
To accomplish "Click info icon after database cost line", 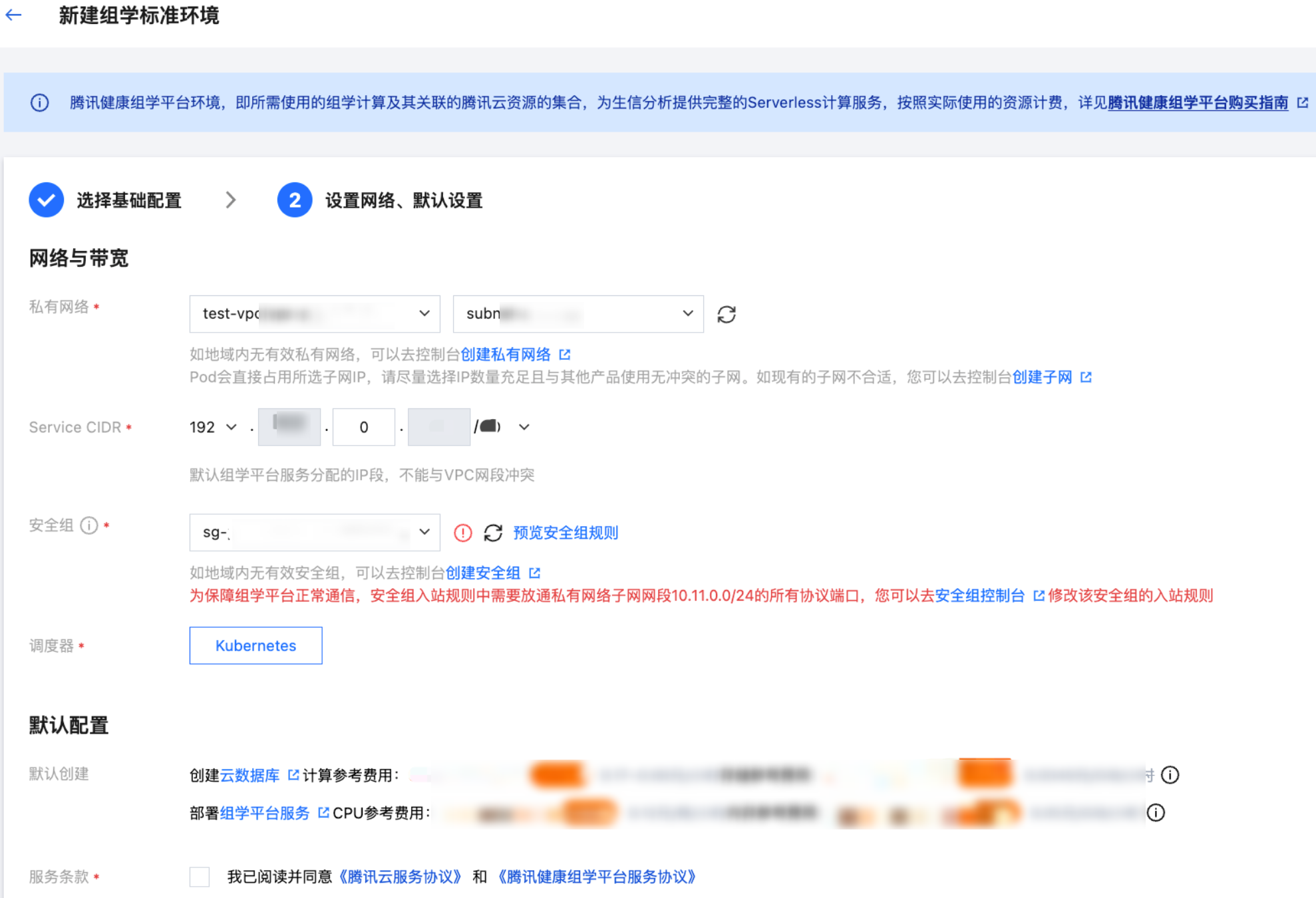I will (1170, 775).
